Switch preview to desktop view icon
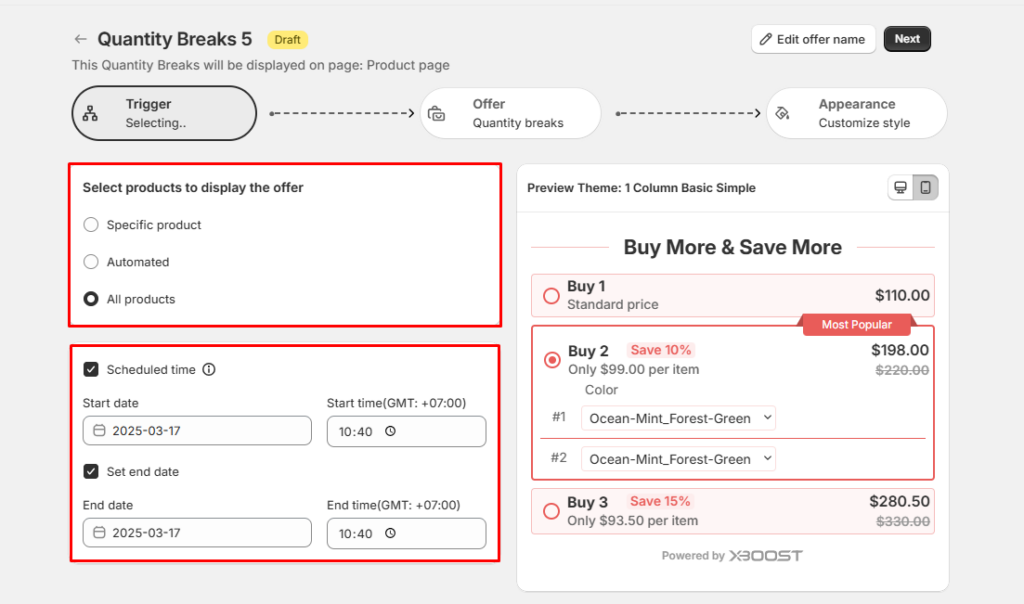The width and height of the screenshot is (1024, 604). 900,188
